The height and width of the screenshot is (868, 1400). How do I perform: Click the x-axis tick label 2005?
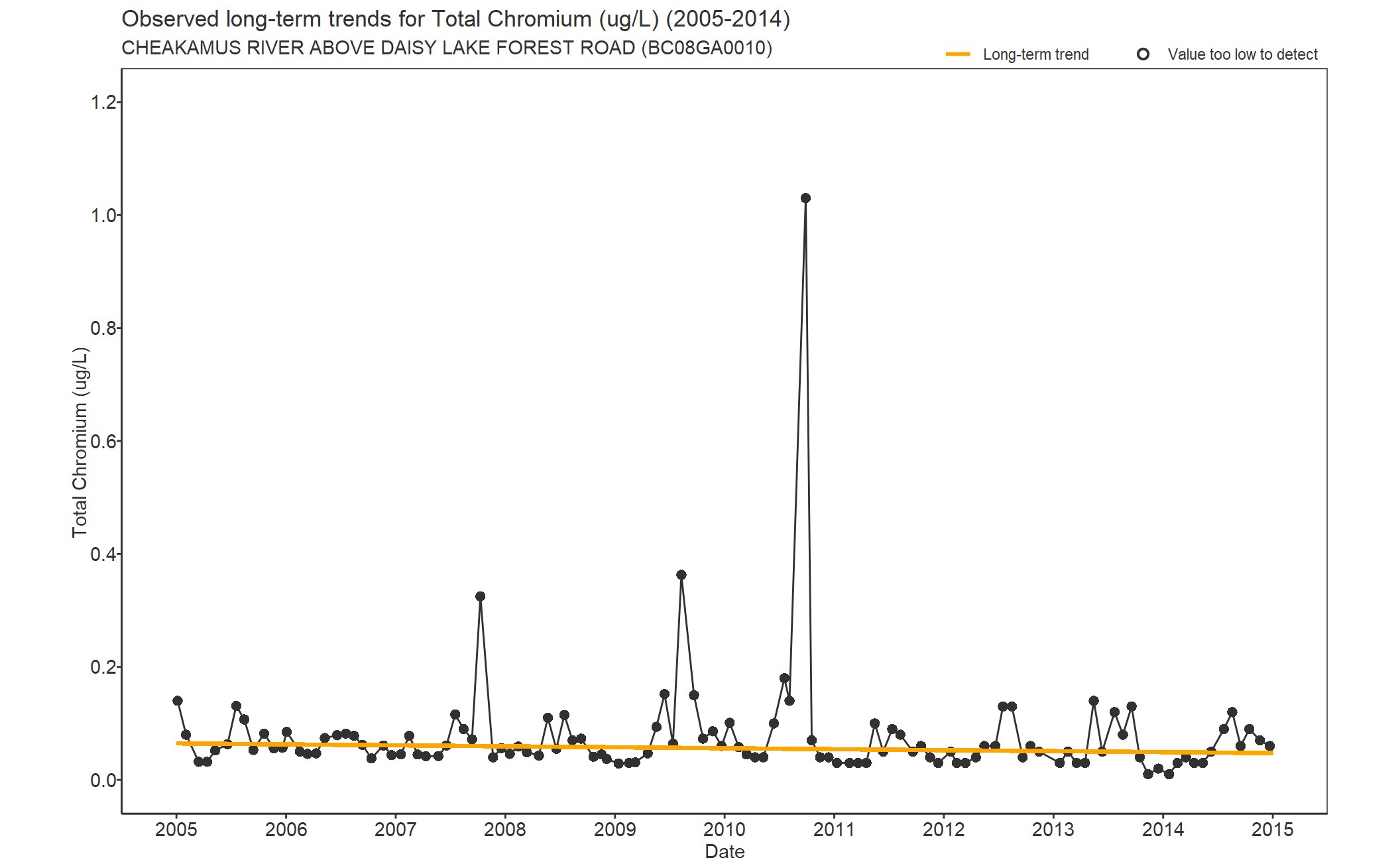point(176,830)
